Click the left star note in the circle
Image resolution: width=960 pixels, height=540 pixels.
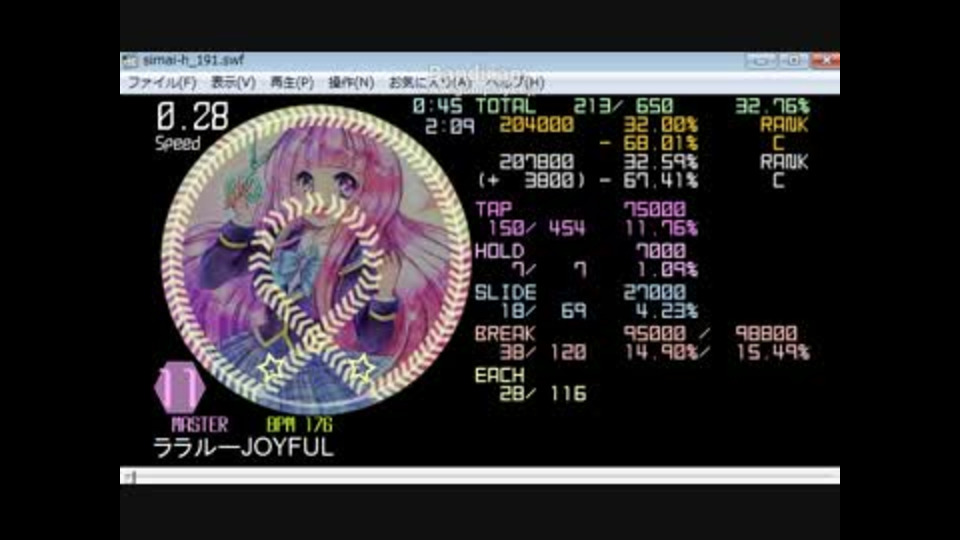(272, 369)
